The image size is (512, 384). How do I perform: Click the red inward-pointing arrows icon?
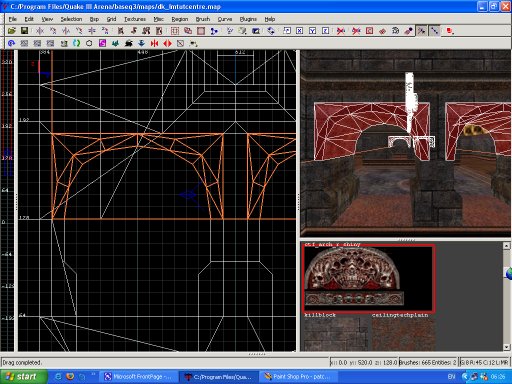click(x=154, y=43)
